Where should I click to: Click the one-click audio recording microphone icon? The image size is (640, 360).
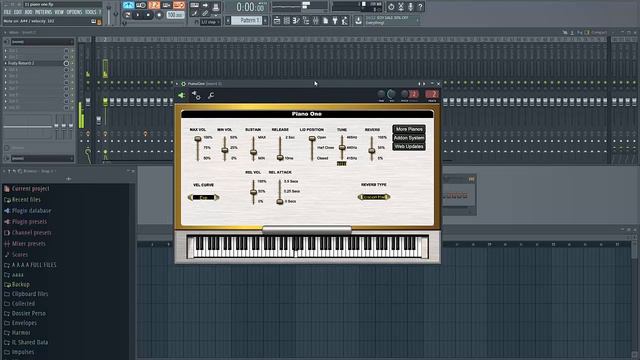point(410,7)
